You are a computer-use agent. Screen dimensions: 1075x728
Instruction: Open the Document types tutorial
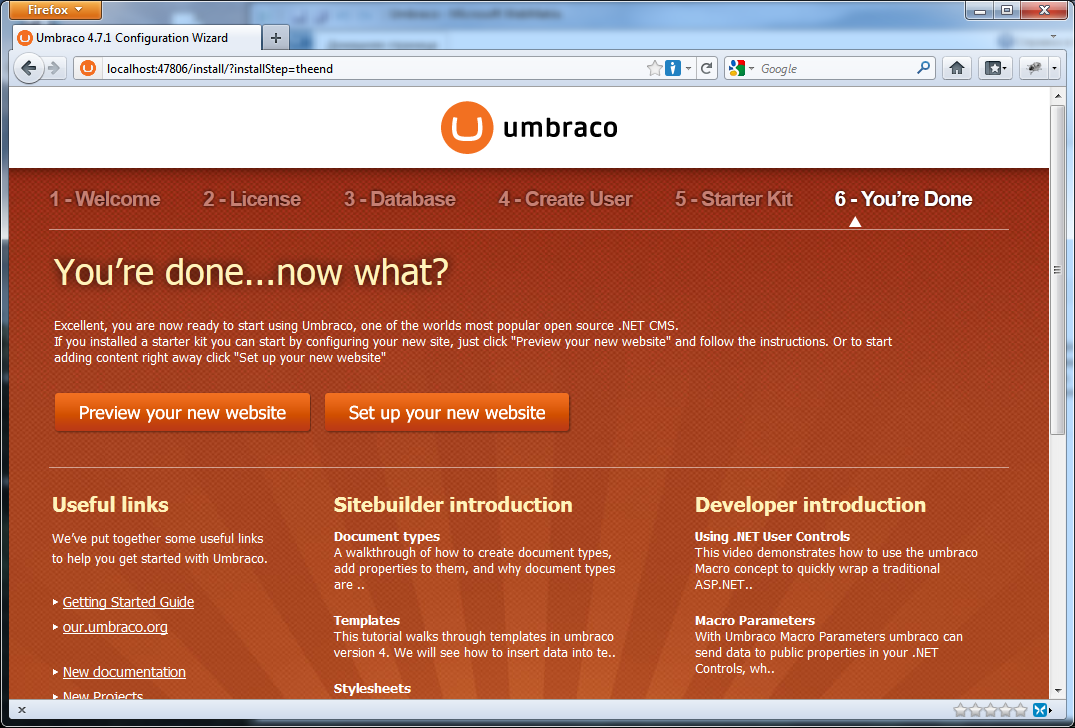pos(387,537)
